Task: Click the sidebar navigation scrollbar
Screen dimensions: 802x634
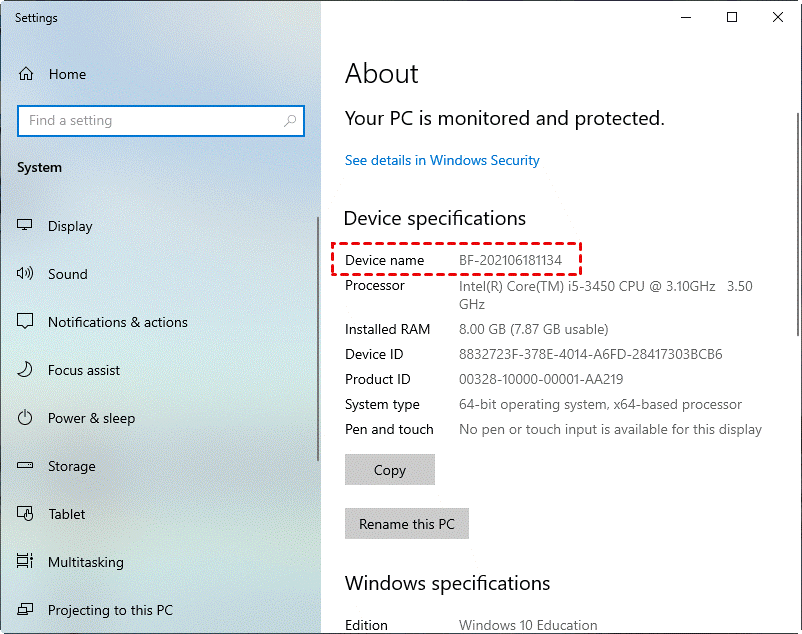Action: tap(318, 340)
